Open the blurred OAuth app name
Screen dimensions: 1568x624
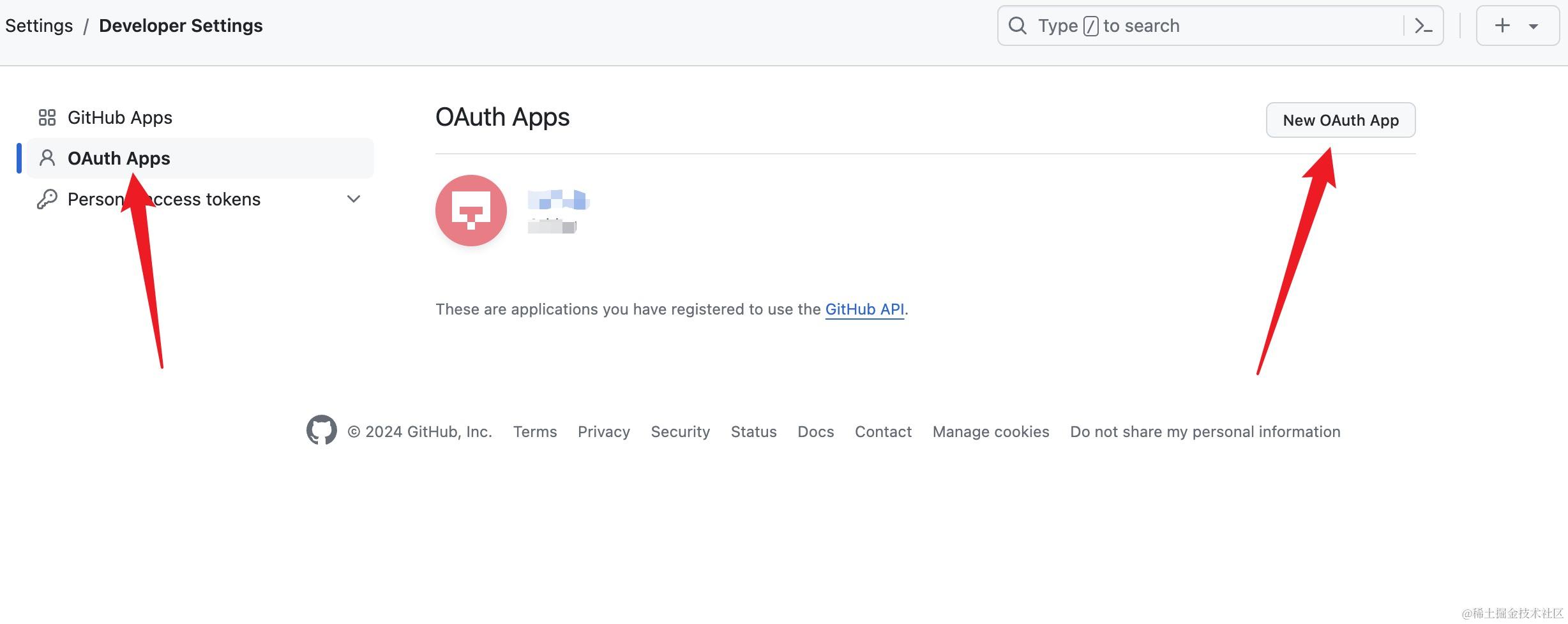click(559, 200)
